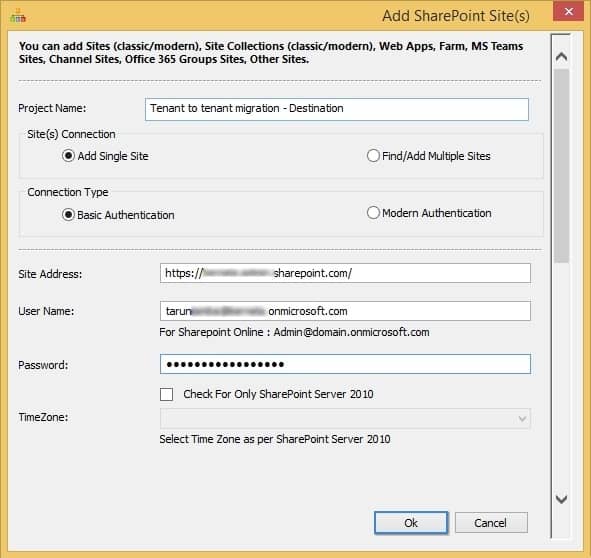
Task: Click the 'User Name:' label
Action: [46, 311]
